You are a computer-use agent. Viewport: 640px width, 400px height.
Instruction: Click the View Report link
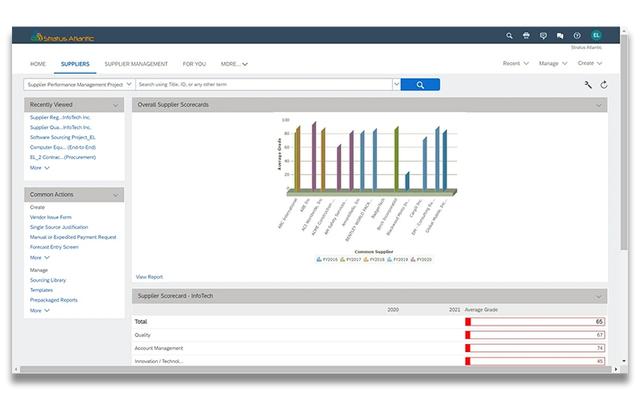[149, 277]
